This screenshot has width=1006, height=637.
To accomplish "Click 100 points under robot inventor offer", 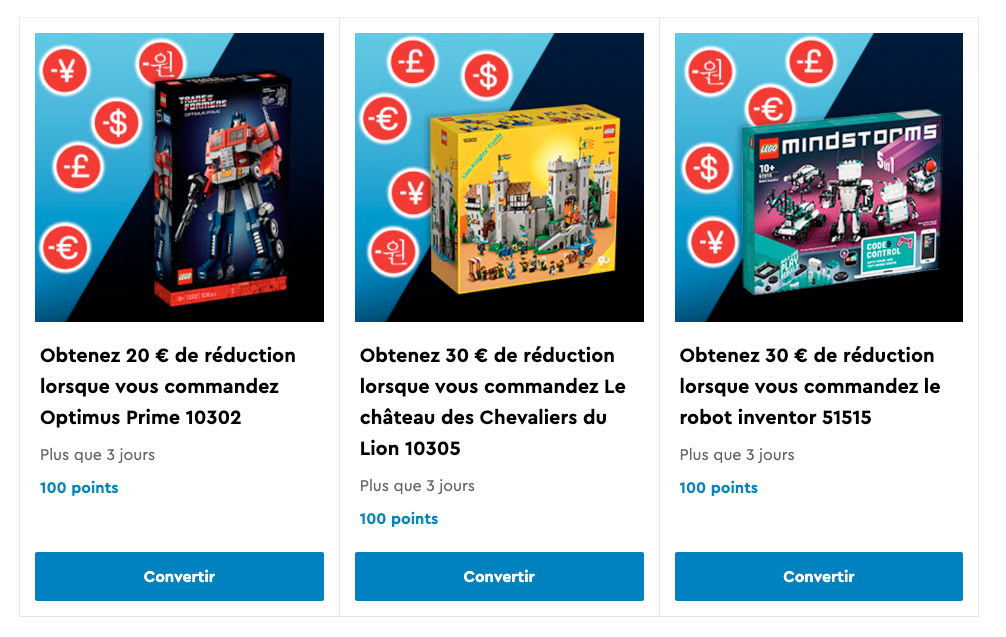I will coord(718,488).
